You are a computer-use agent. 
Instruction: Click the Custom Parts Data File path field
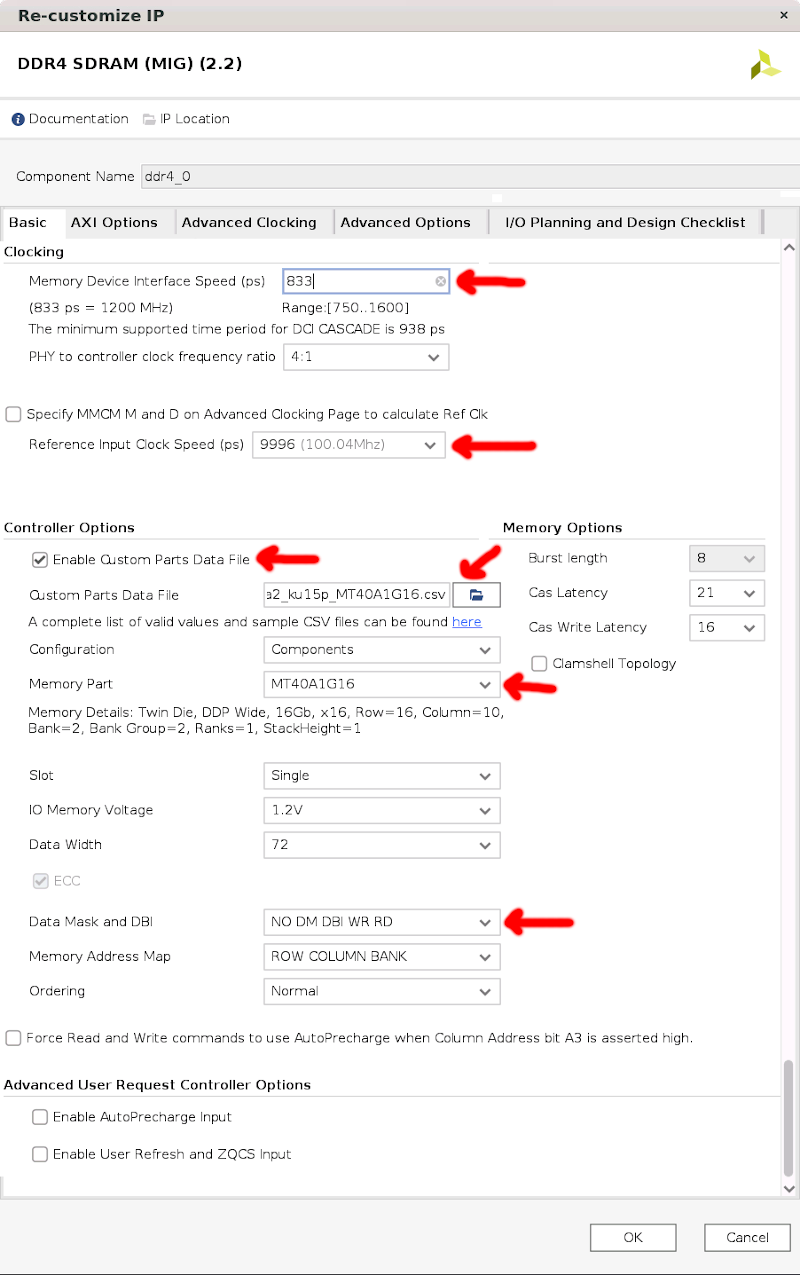point(357,595)
